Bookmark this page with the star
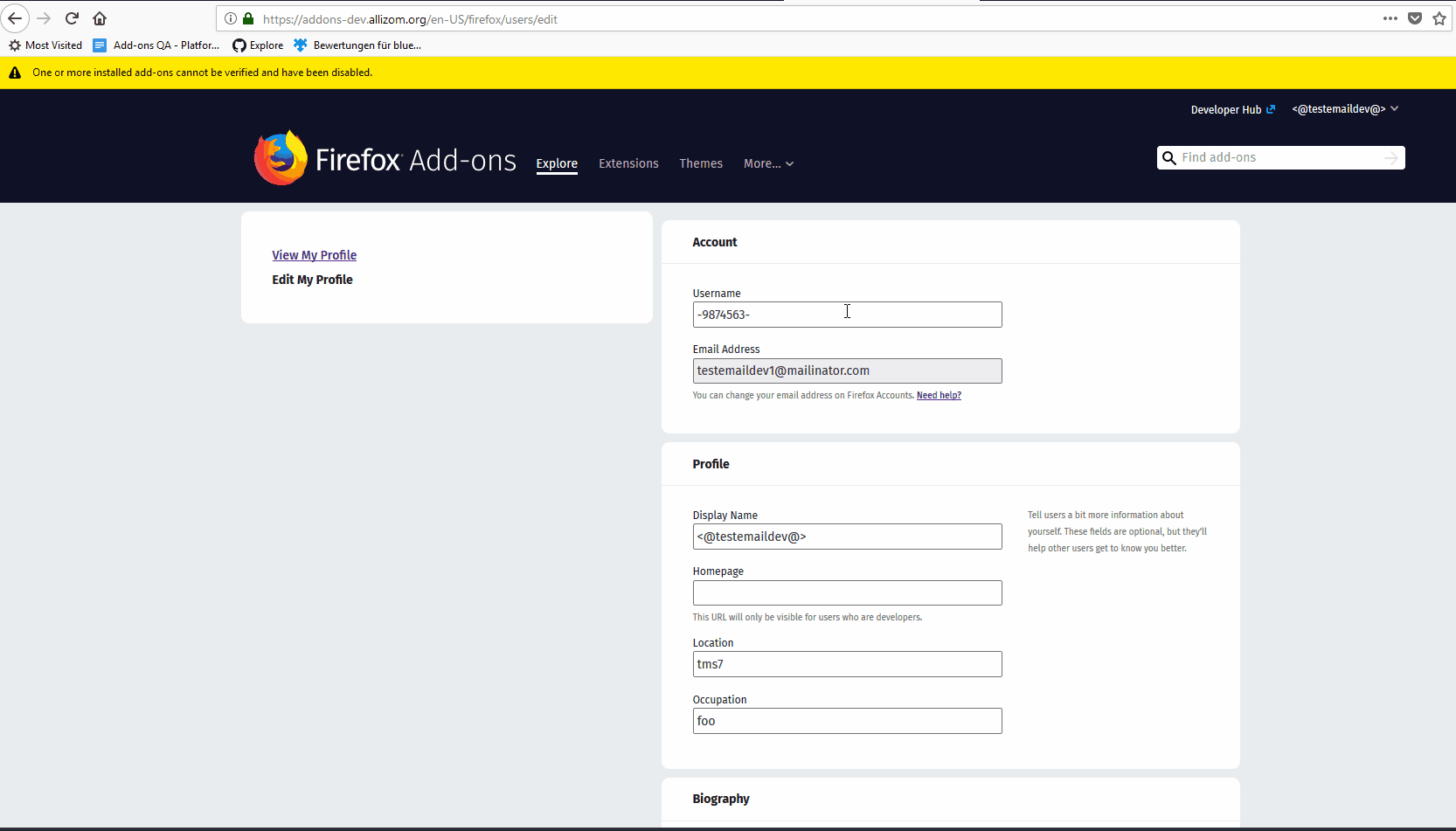Image resolution: width=1456 pixels, height=831 pixels. tap(1439, 18)
